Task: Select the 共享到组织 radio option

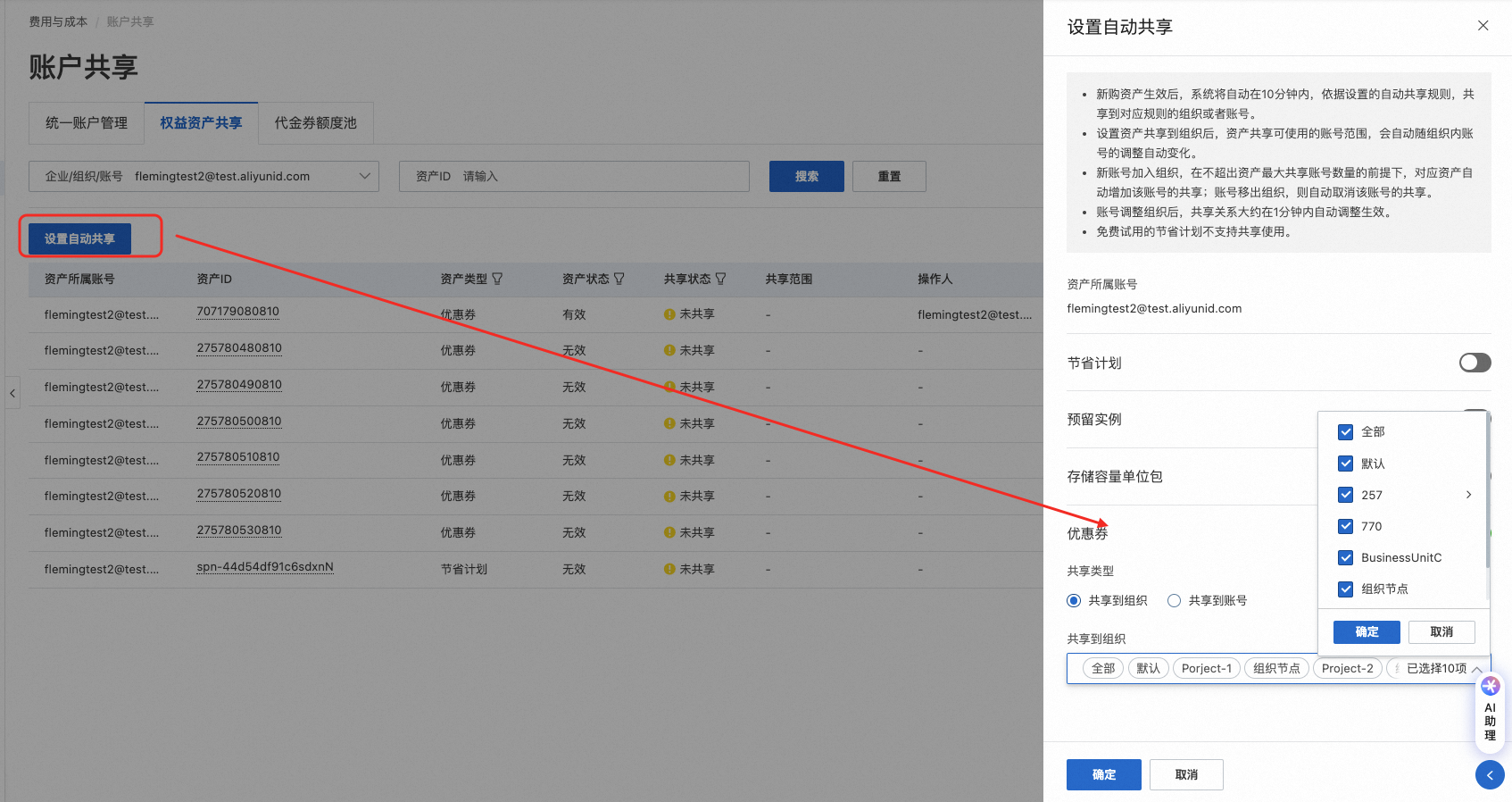Action: tap(1074, 601)
